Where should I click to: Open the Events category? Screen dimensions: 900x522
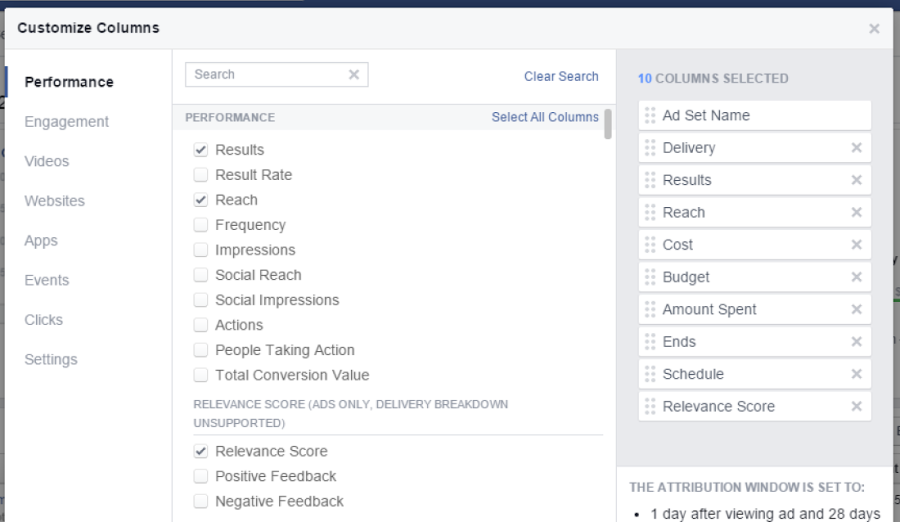pos(46,280)
